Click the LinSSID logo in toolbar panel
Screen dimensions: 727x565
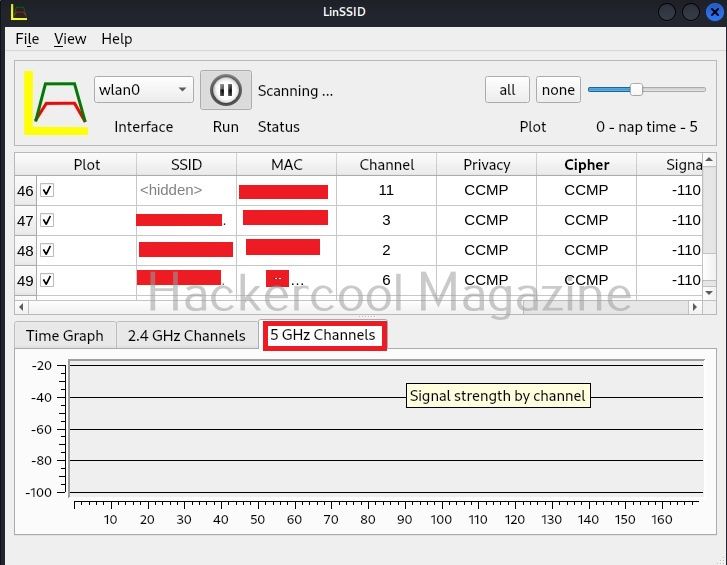pyautogui.click(x=56, y=103)
